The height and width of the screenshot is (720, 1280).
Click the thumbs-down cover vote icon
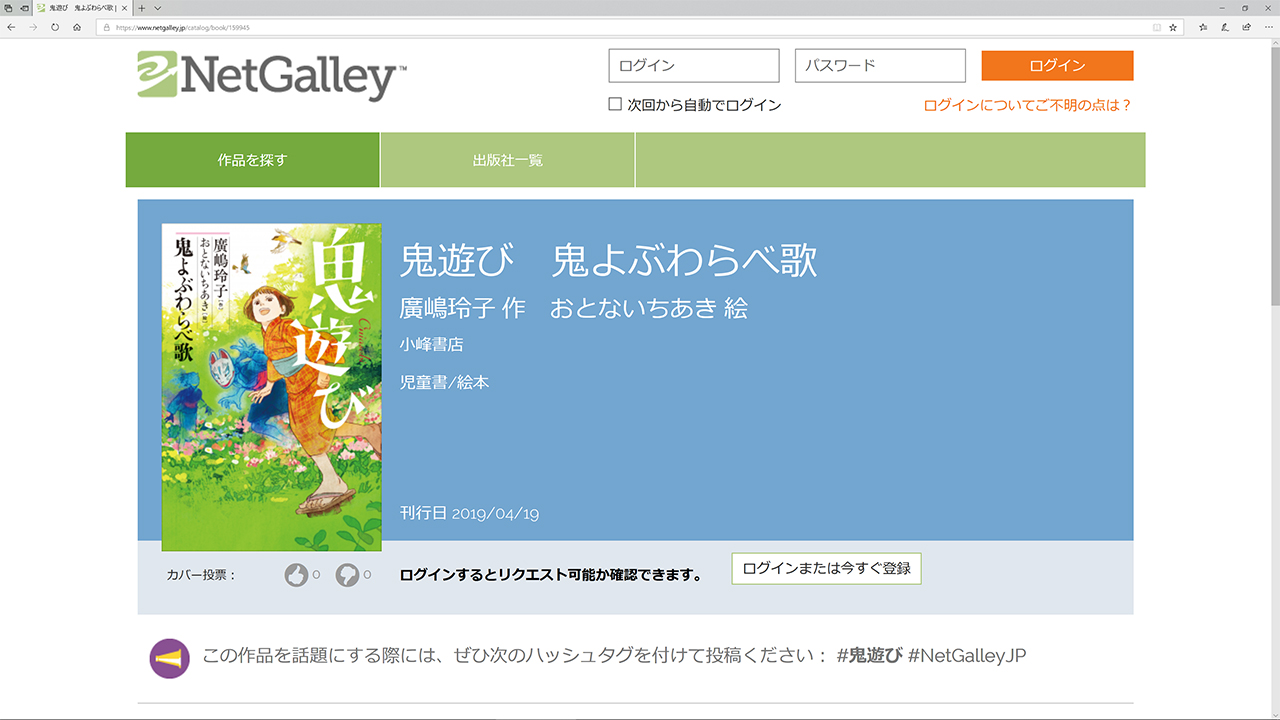click(347, 575)
